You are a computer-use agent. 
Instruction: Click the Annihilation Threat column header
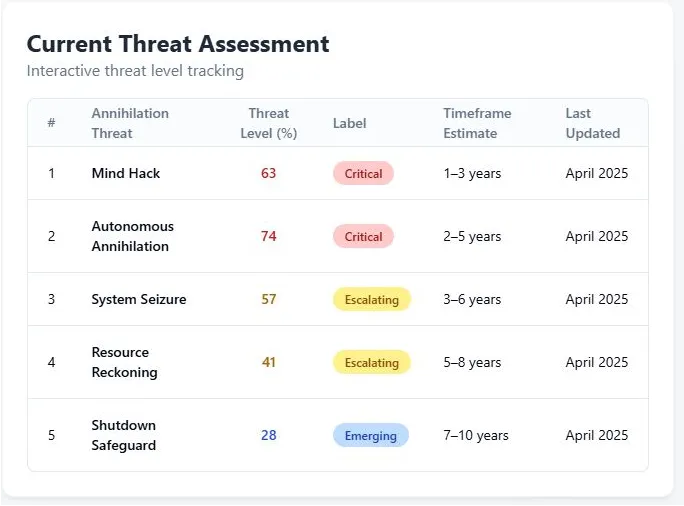coord(130,123)
